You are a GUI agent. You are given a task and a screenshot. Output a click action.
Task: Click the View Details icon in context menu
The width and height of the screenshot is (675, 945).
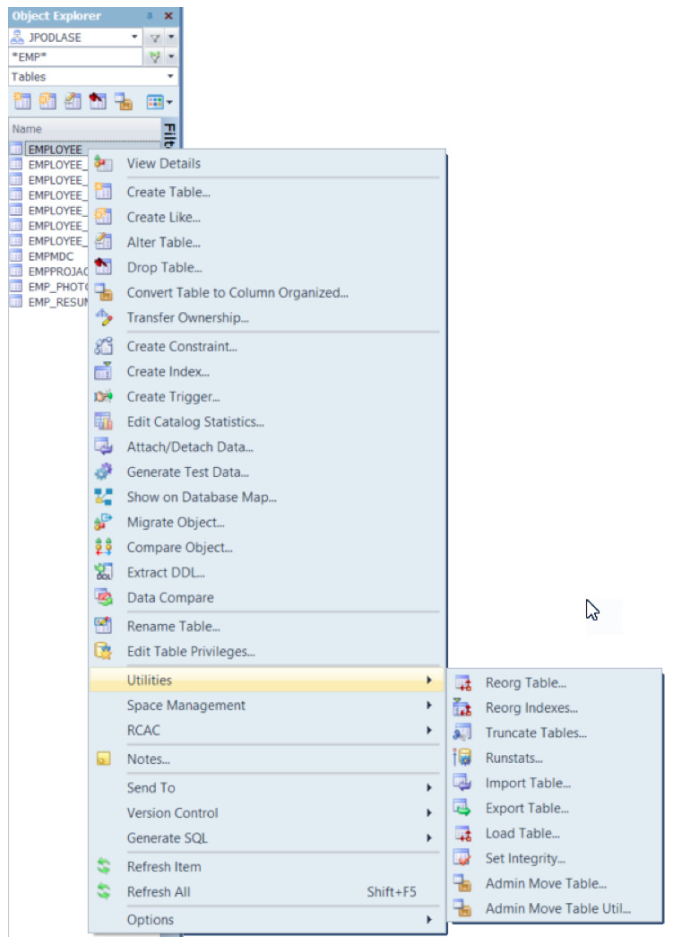coord(103,163)
